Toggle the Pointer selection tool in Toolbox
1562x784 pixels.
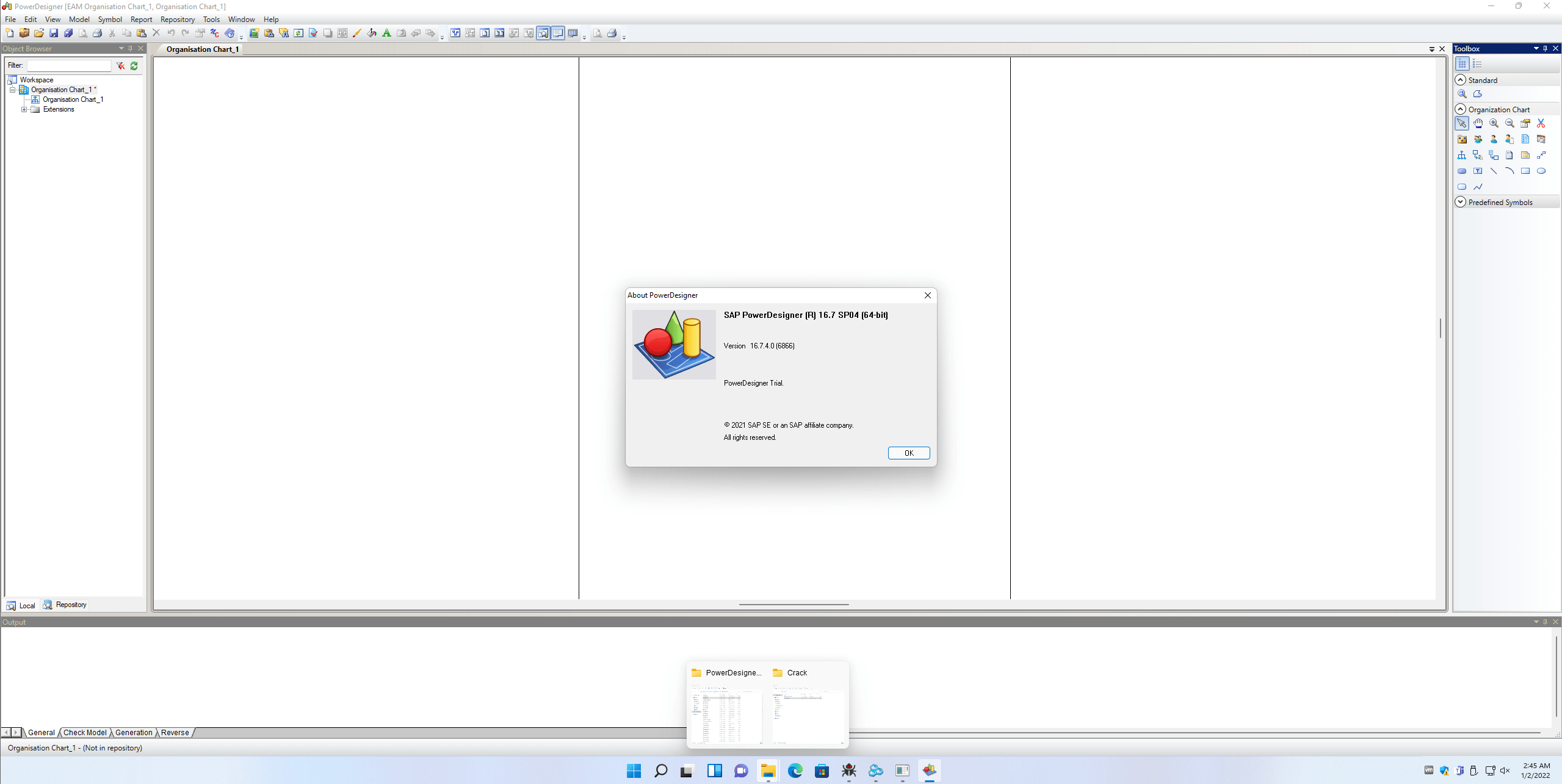(1462, 123)
